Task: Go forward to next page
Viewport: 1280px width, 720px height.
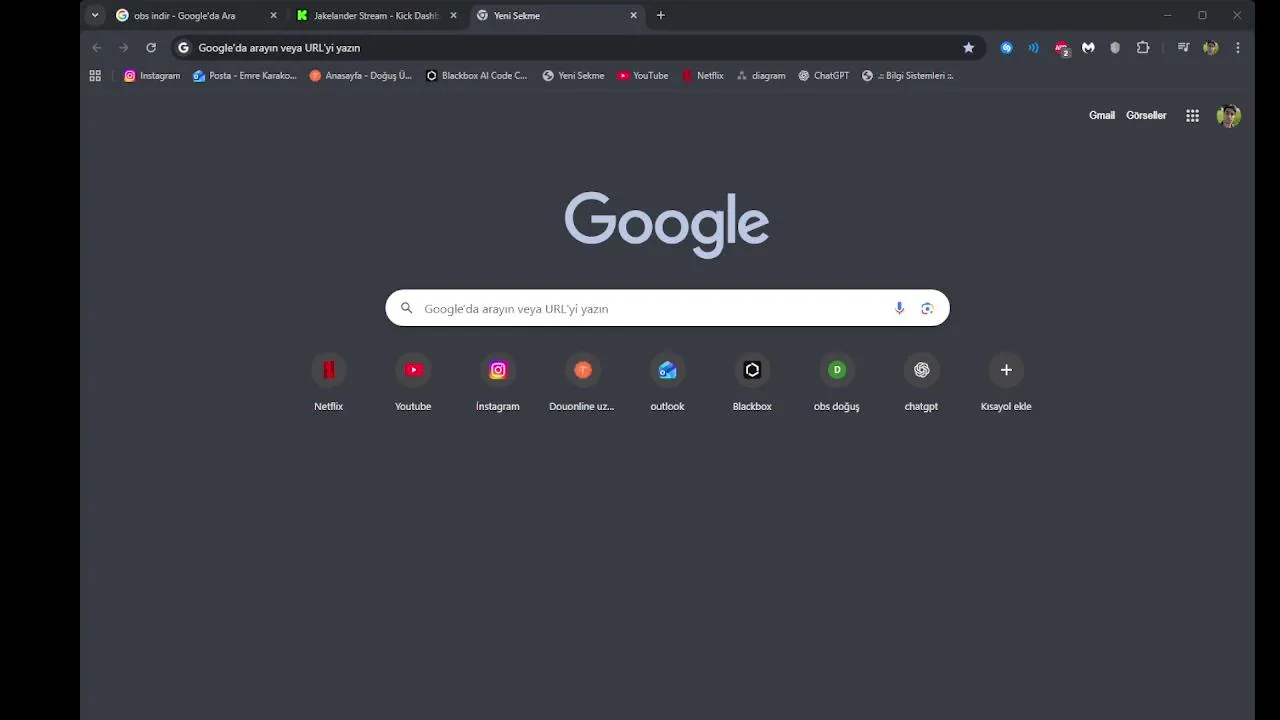Action: coord(124,47)
